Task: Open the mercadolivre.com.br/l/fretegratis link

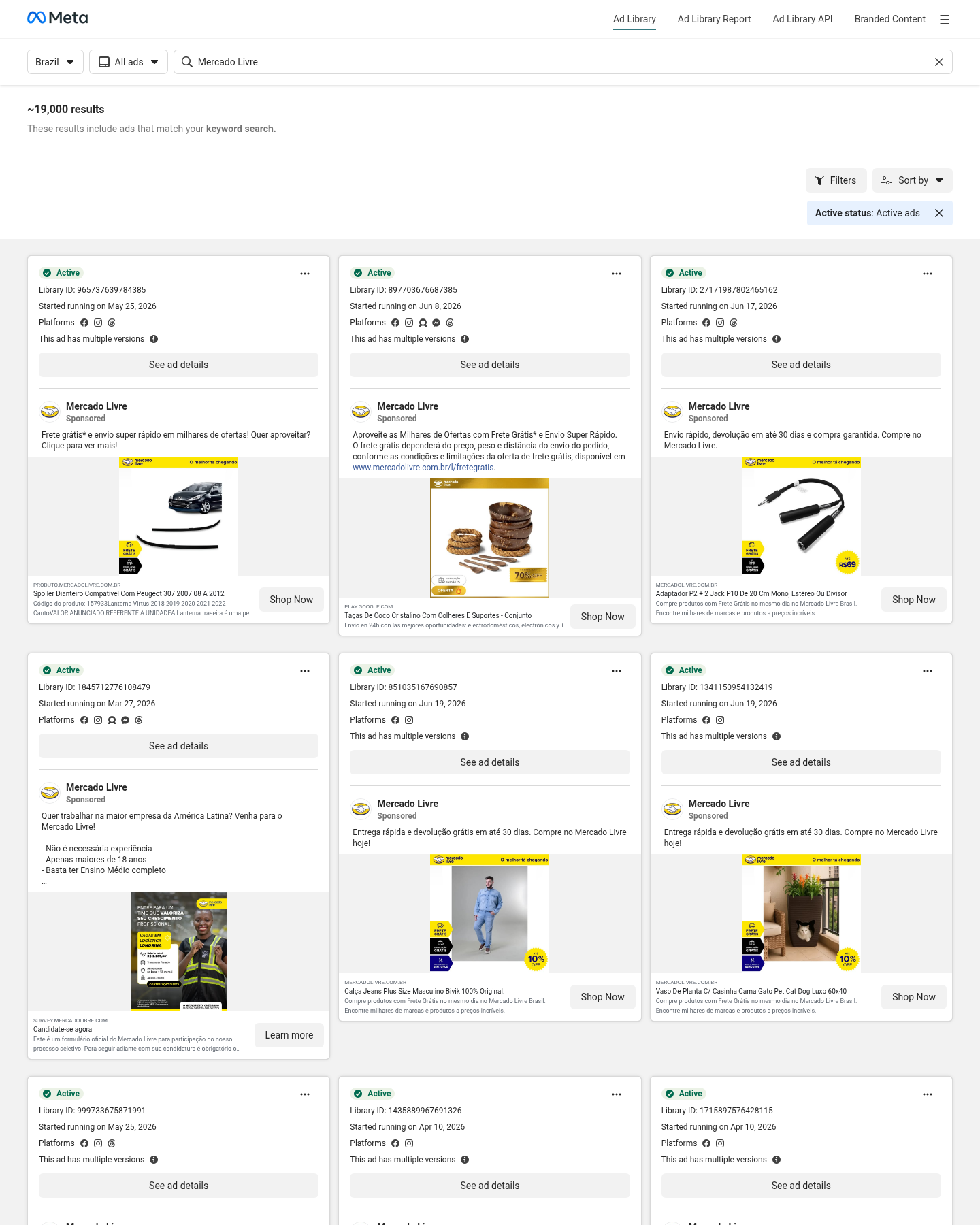Action: [424, 468]
